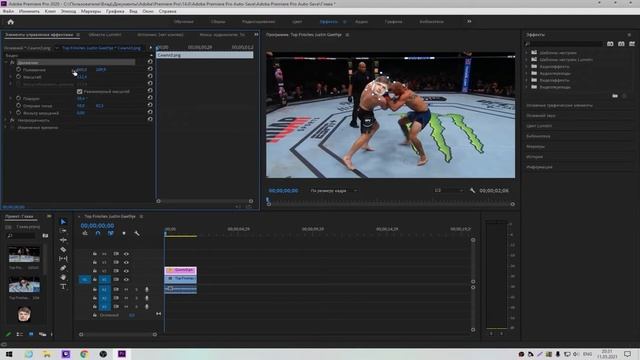Reset the Position parameter

point(150,69)
